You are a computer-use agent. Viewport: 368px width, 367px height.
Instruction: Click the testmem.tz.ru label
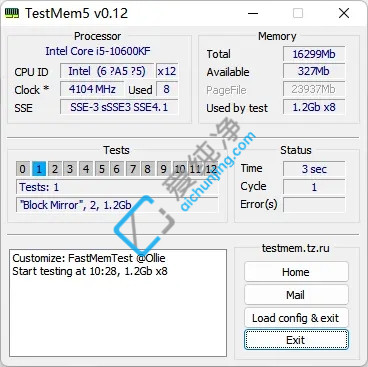(x=296, y=248)
